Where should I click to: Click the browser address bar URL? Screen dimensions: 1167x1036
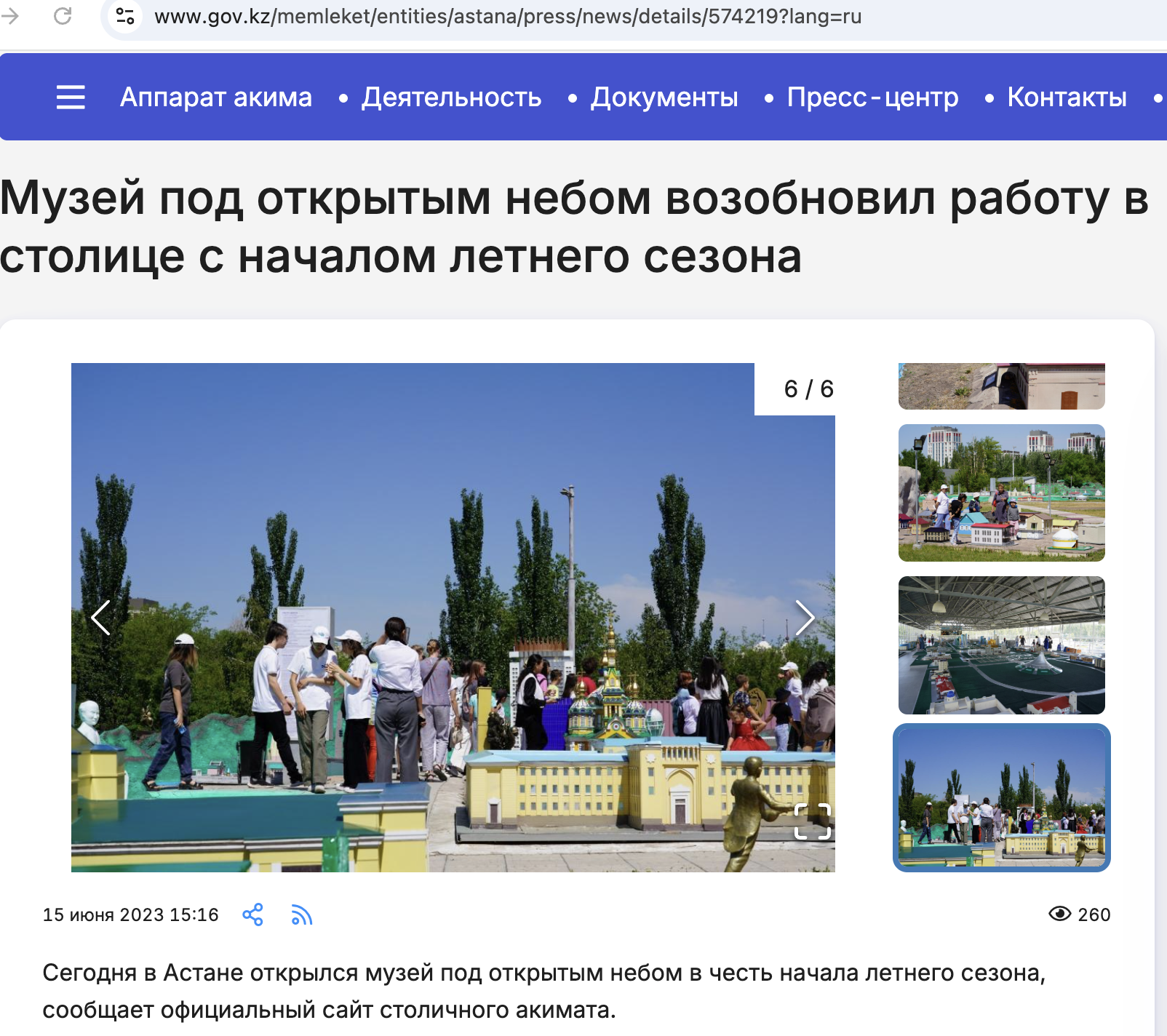[x=508, y=16]
